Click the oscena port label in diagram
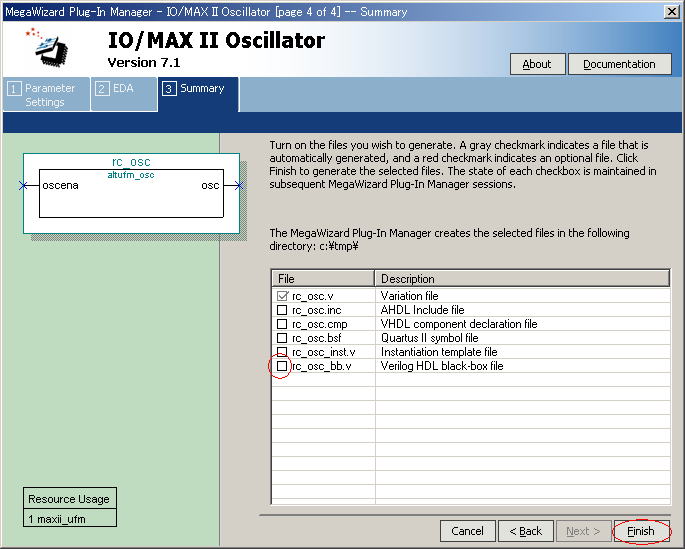Screen dimensions: 685x549 pyautogui.click(x=60, y=186)
